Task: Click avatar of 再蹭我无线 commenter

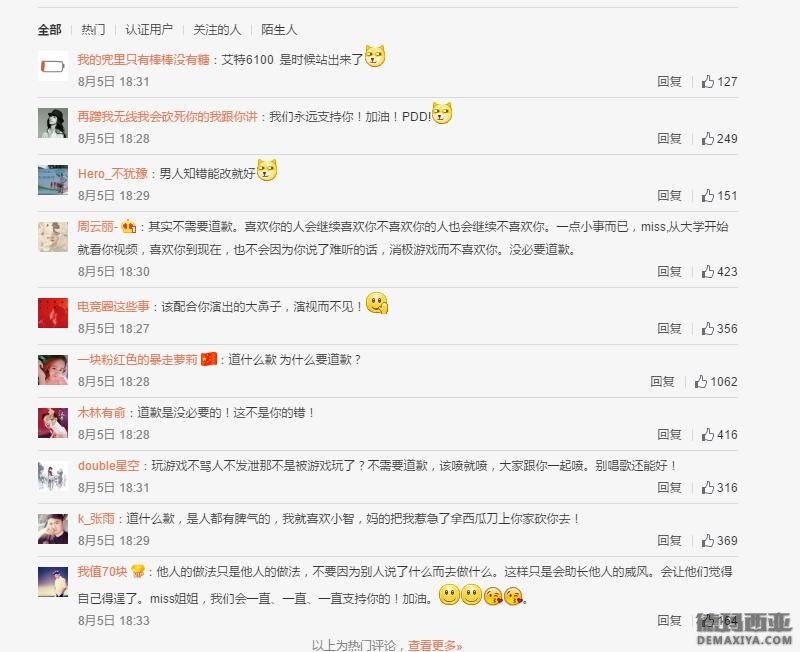Action: point(53,123)
